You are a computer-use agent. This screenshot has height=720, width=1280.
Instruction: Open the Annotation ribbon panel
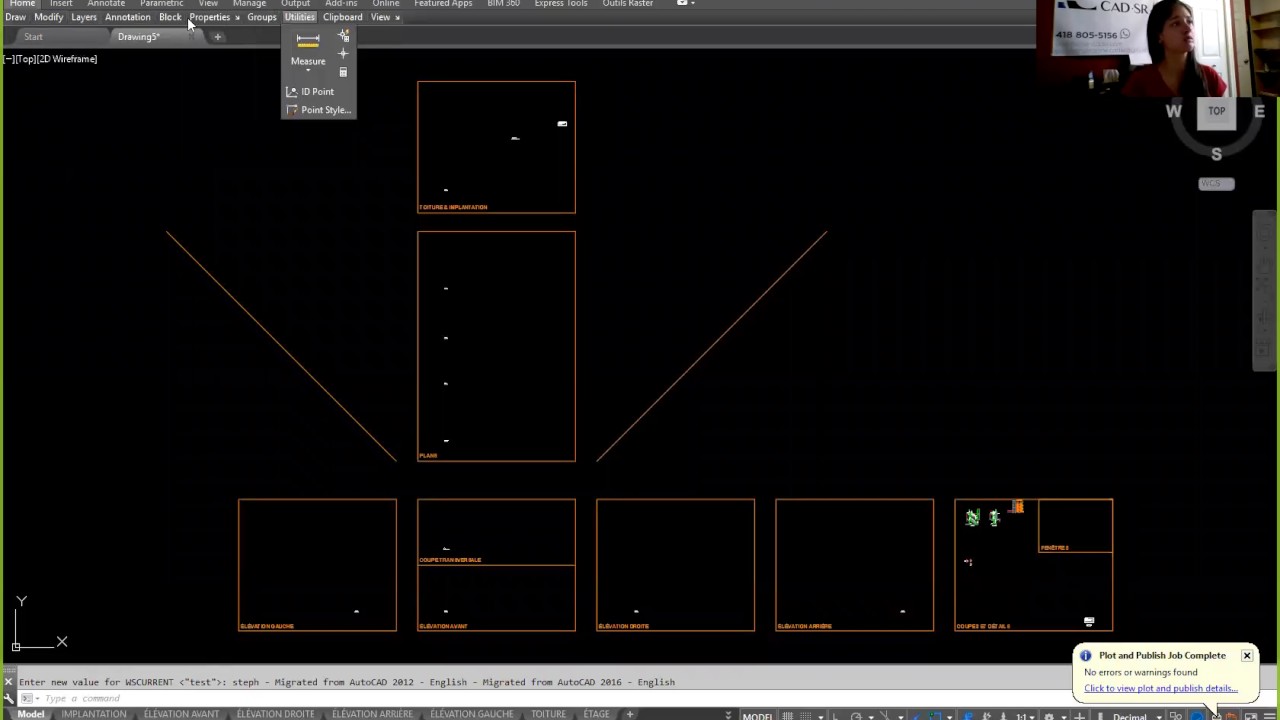pos(128,17)
